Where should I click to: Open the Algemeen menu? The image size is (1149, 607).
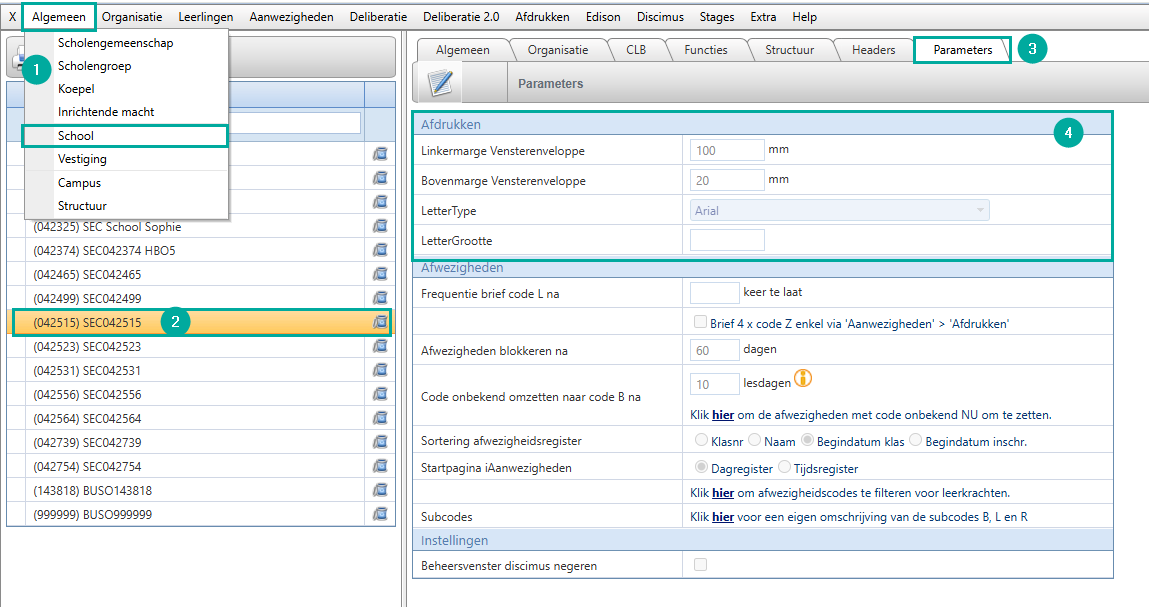click(59, 17)
